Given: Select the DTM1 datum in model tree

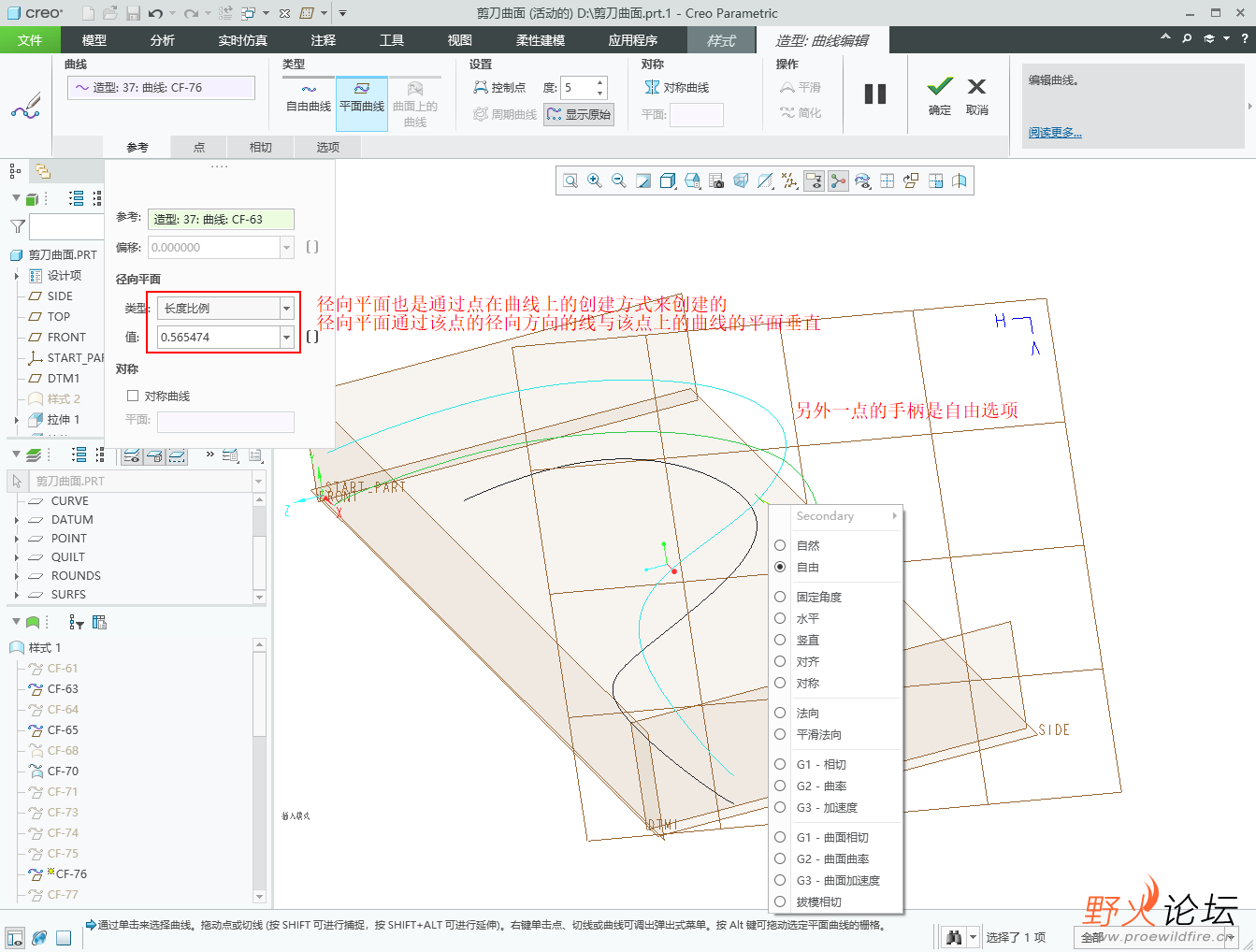Looking at the screenshot, I should coord(64,379).
